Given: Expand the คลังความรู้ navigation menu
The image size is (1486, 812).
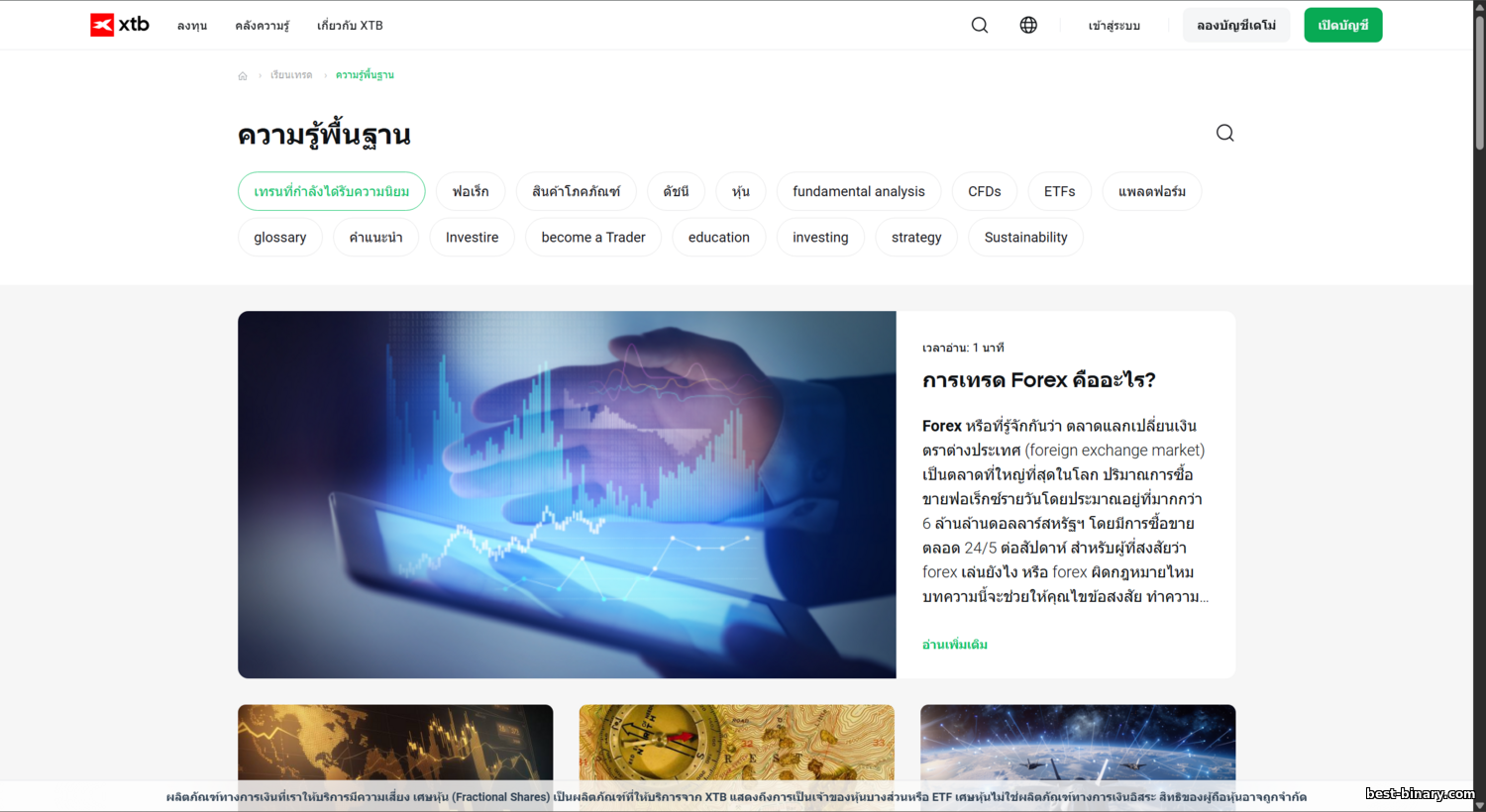Looking at the screenshot, I should (x=263, y=26).
